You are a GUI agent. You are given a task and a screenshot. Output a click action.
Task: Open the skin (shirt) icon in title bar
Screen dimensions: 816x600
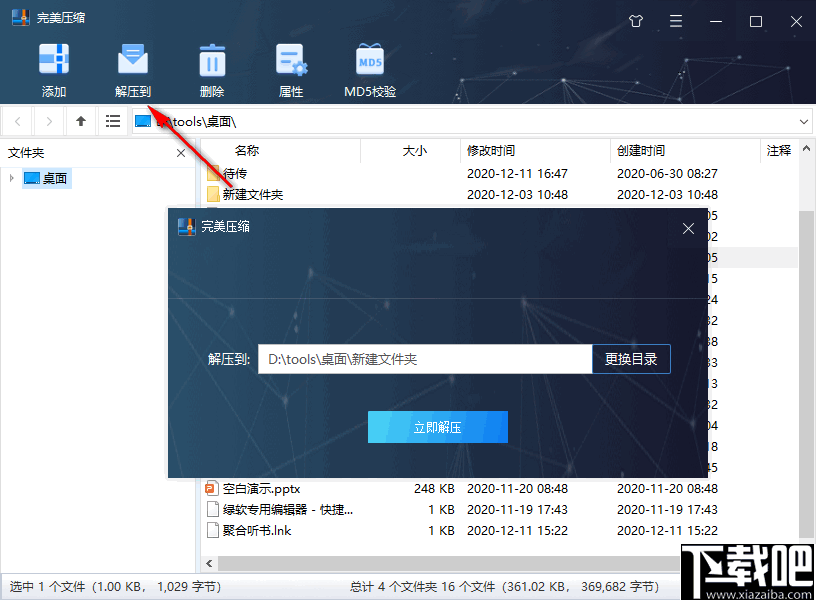[x=636, y=21]
